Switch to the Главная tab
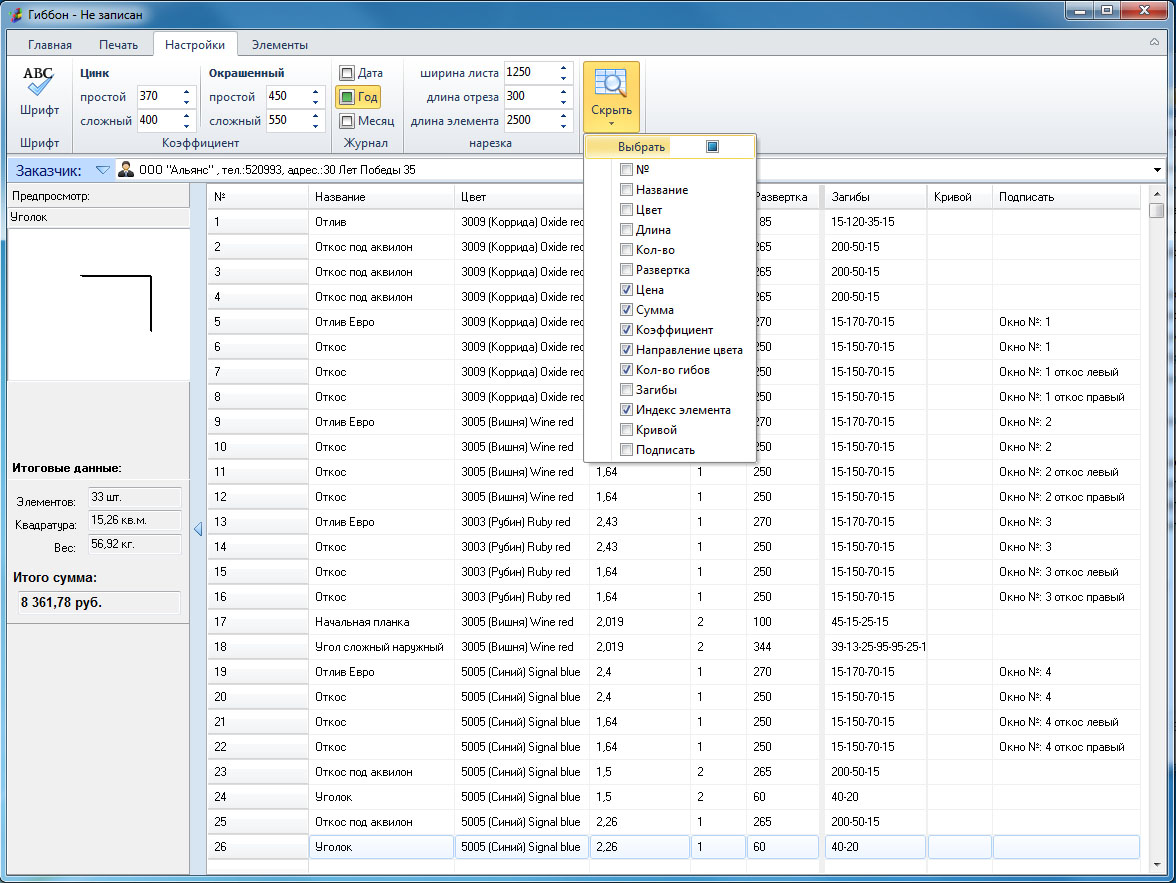Image resolution: width=1176 pixels, height=883 pixels. [x=49, y=45]
